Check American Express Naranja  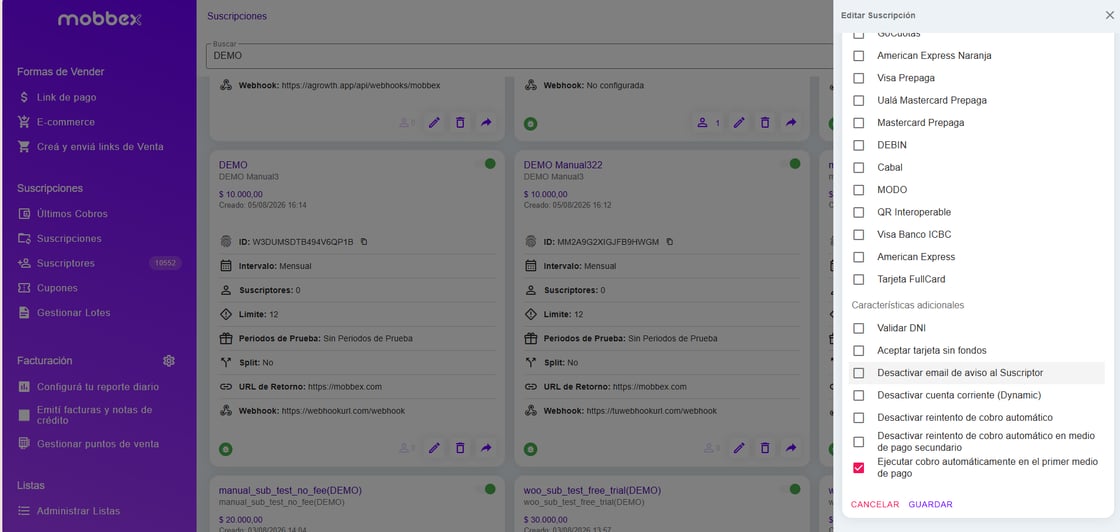pyautogui.click(x=859, y=56)
